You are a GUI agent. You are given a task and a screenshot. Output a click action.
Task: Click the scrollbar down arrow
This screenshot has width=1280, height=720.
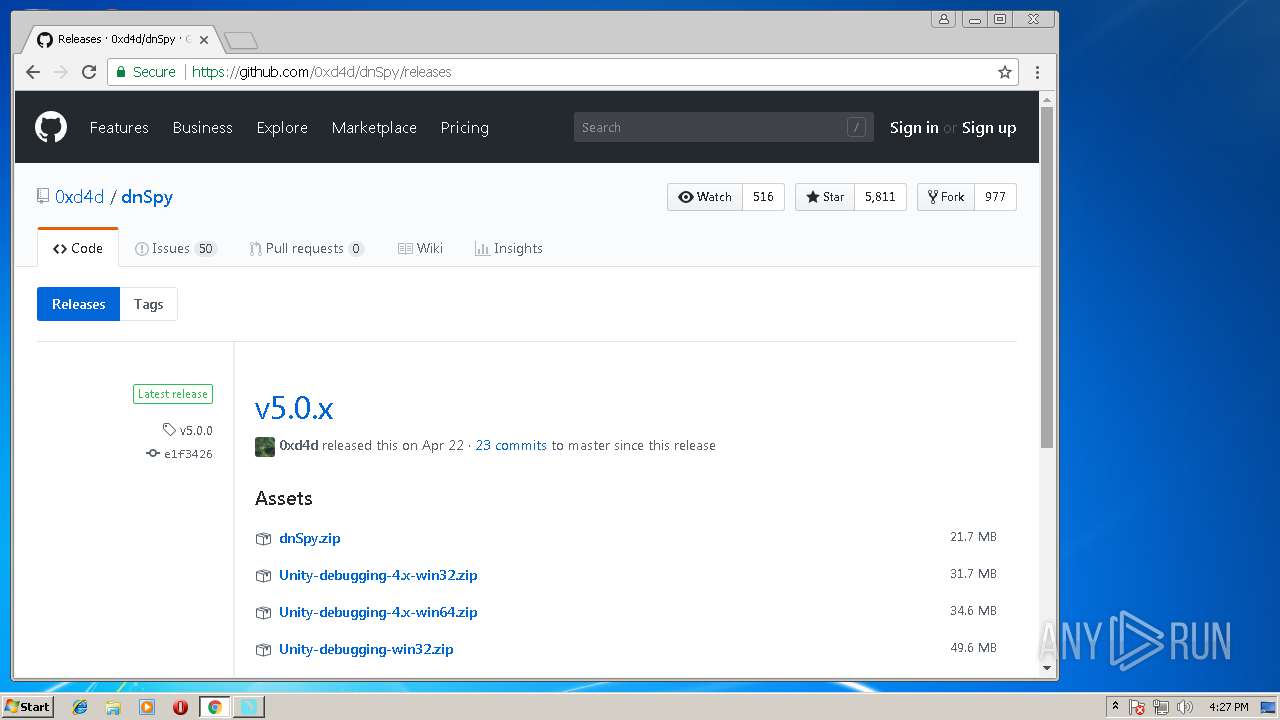coord(1047,668)
